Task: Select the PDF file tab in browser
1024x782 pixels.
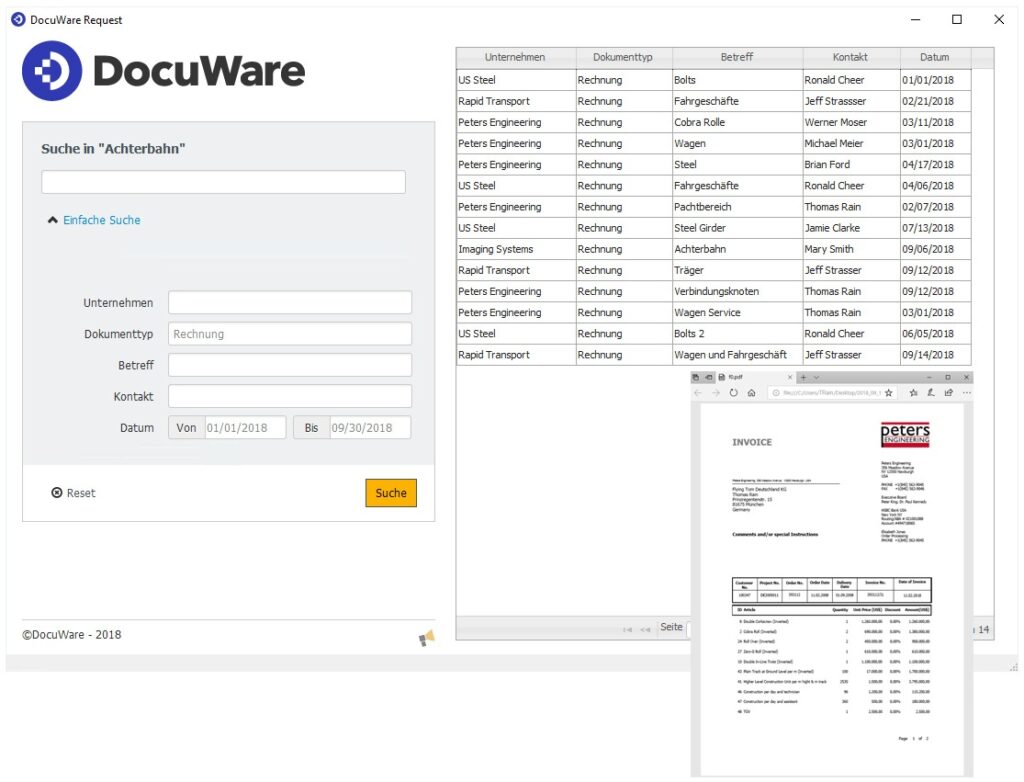Action: pyautogui.click(x=756, y=377)
